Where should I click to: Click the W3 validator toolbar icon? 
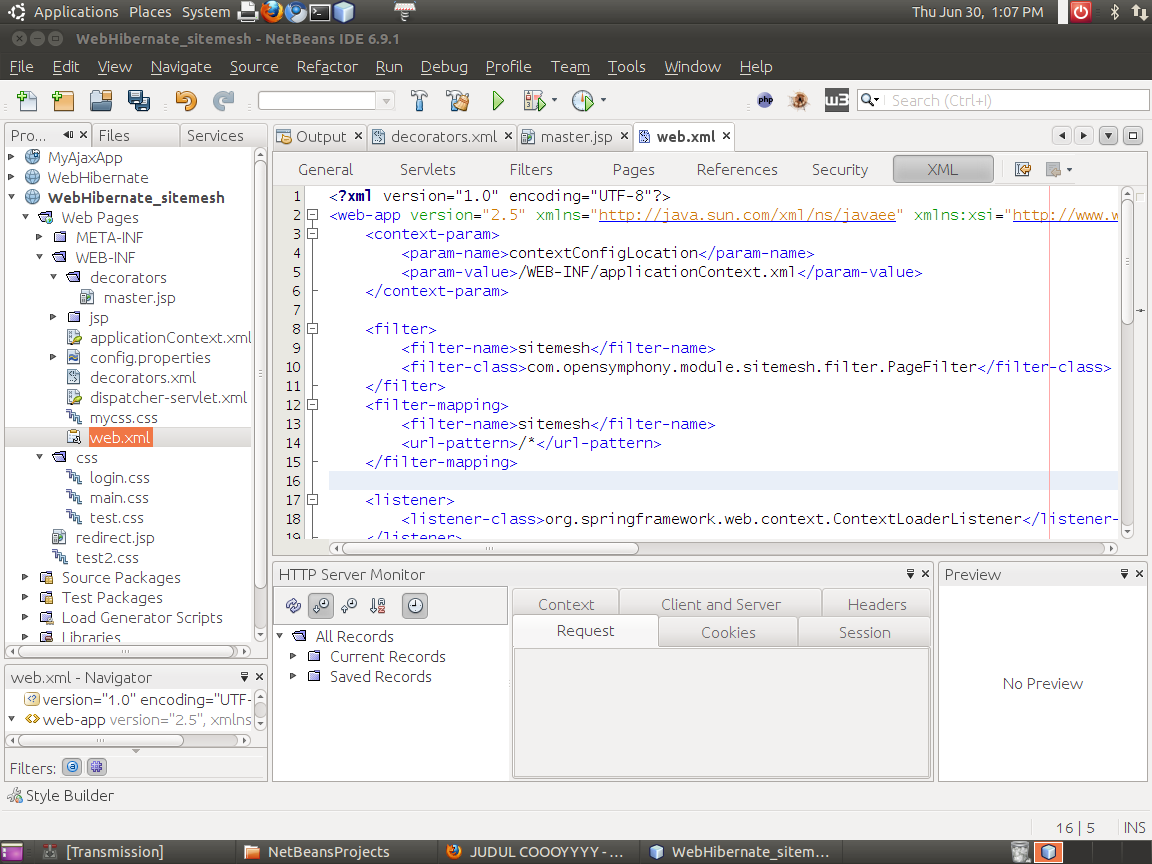[x=836, y=101]
